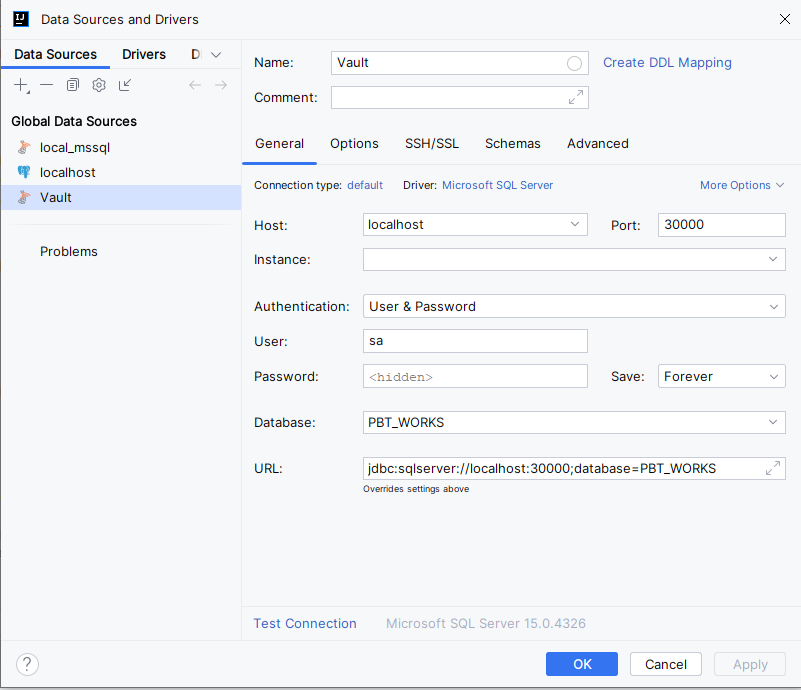Navigate forward with right arrow icon
801x690 pixels.
pyautogui.click(x=221, y=85)
